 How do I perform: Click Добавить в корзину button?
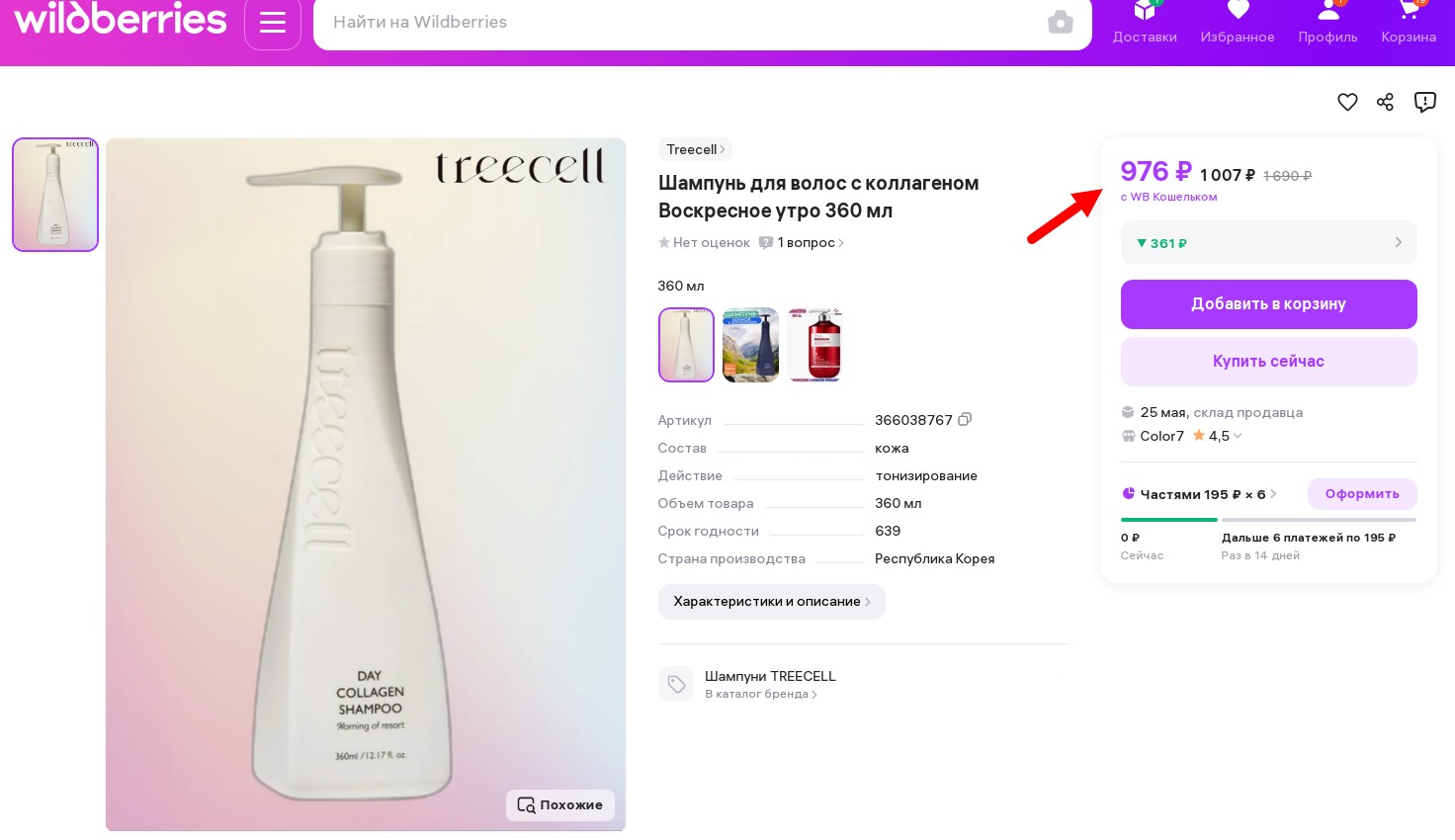[1268, 304]
